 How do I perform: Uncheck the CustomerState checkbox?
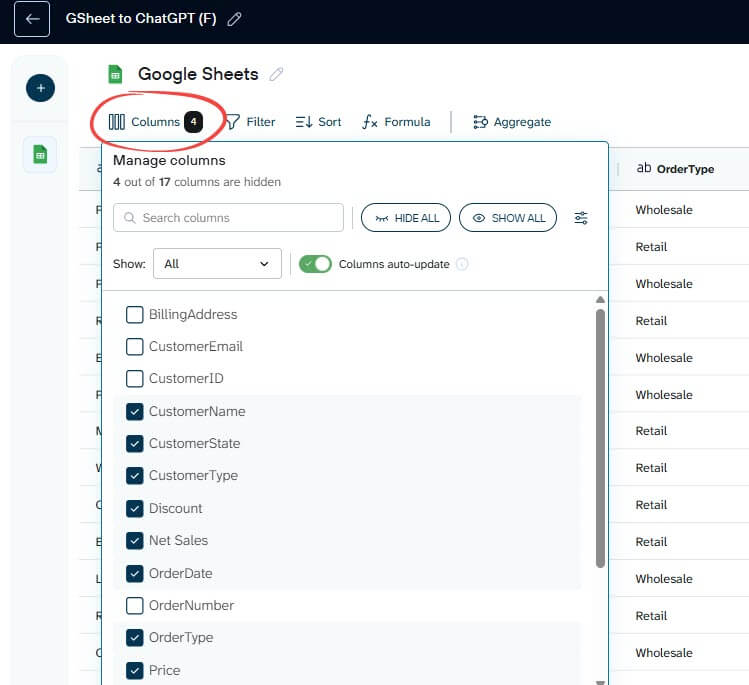pos(135,444)
